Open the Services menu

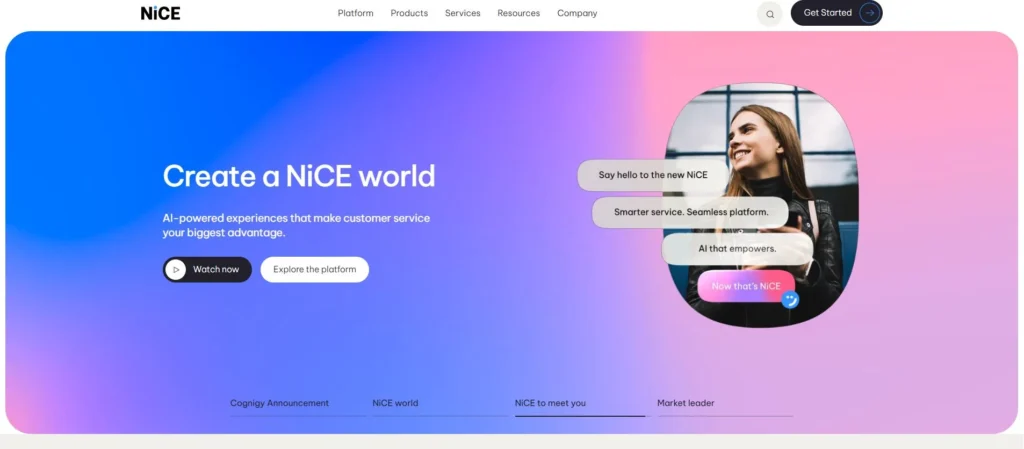tap(462, 13)
